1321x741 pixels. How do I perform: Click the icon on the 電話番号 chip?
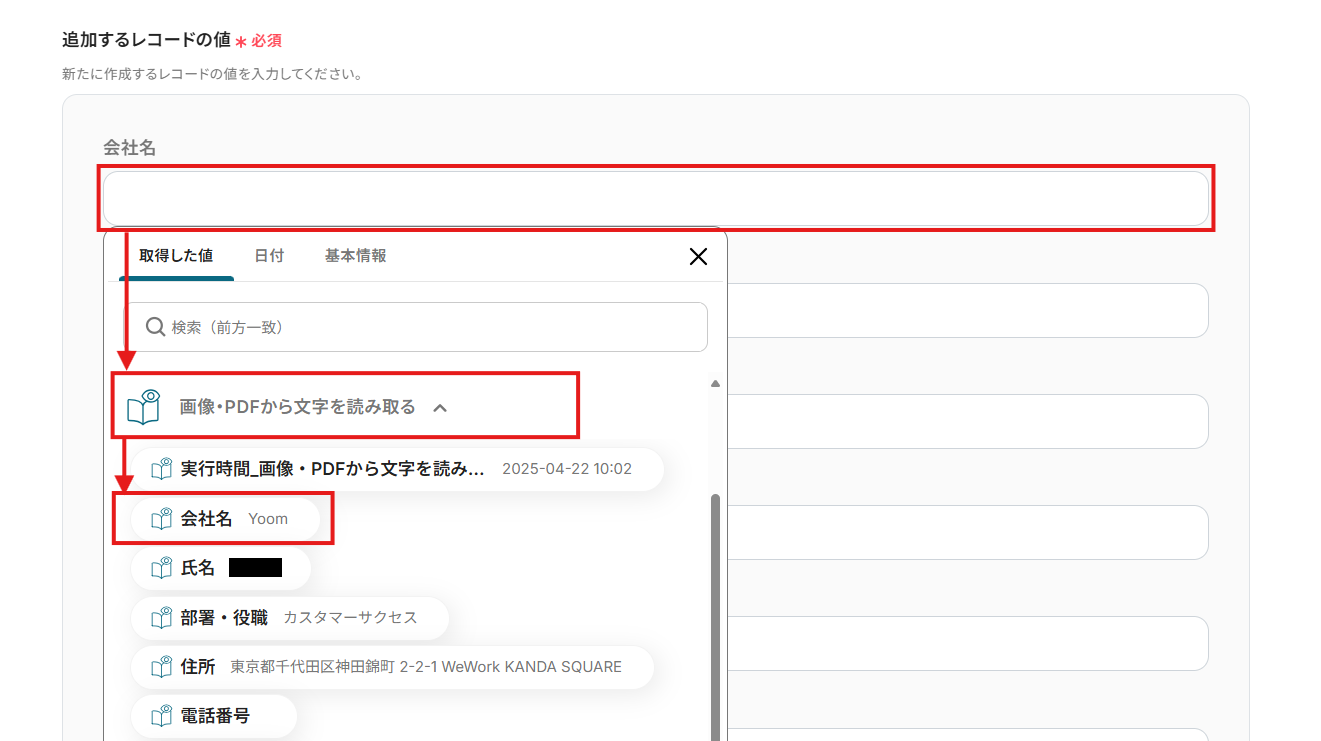coord(161,716)
